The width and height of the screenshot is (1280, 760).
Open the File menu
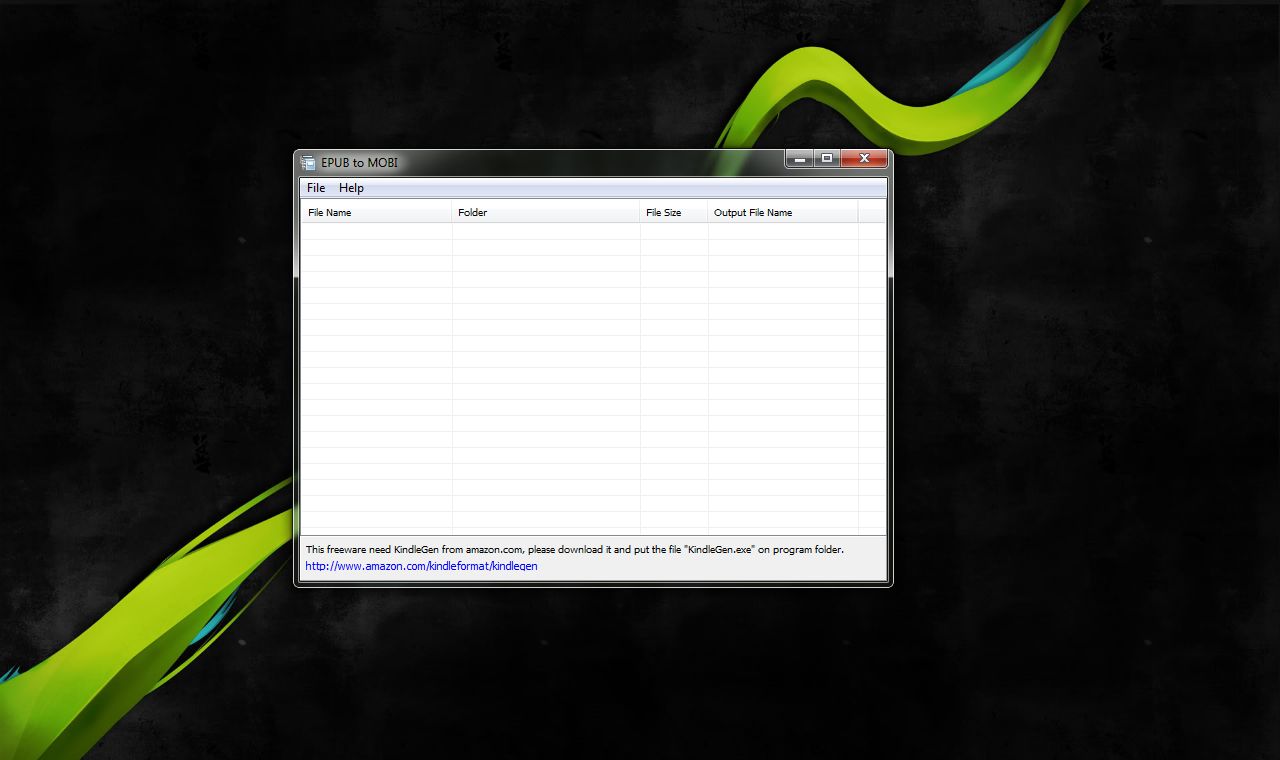(316, 188)
